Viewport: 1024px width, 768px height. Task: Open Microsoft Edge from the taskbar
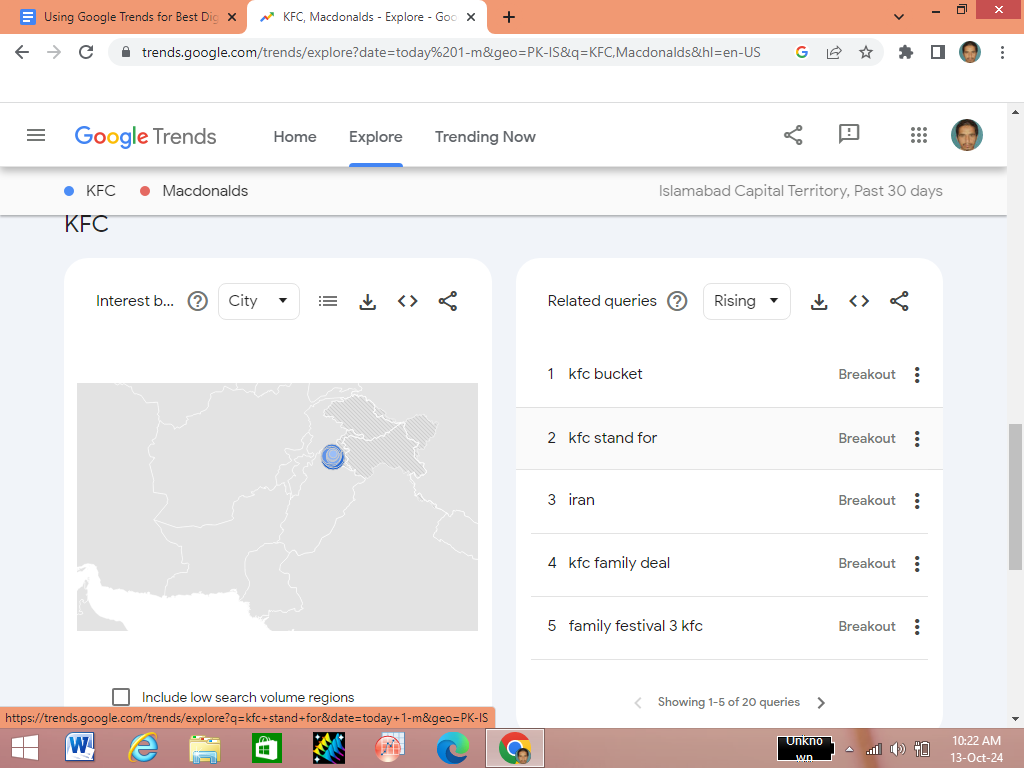point(453,748)
